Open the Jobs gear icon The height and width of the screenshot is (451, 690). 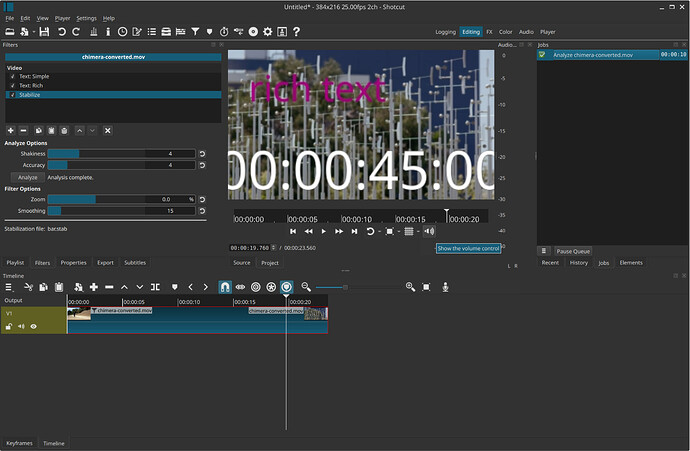coord(268,32)
